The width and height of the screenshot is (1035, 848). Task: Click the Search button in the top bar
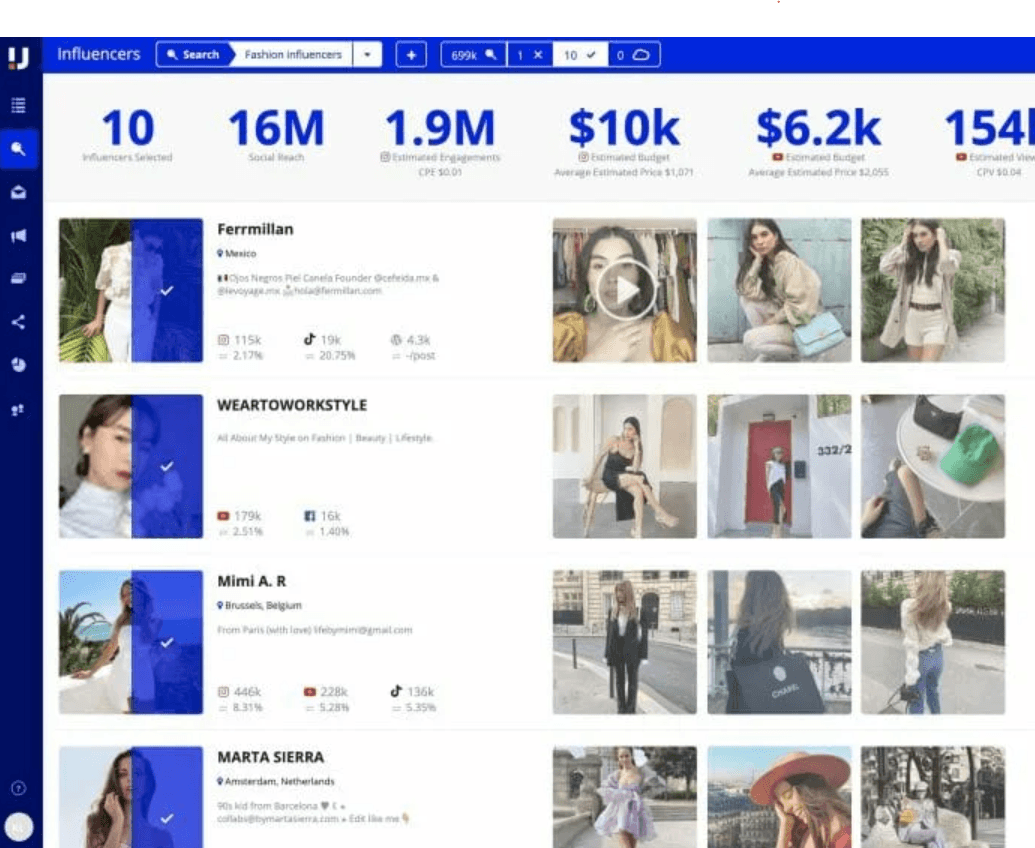(193, 55)
